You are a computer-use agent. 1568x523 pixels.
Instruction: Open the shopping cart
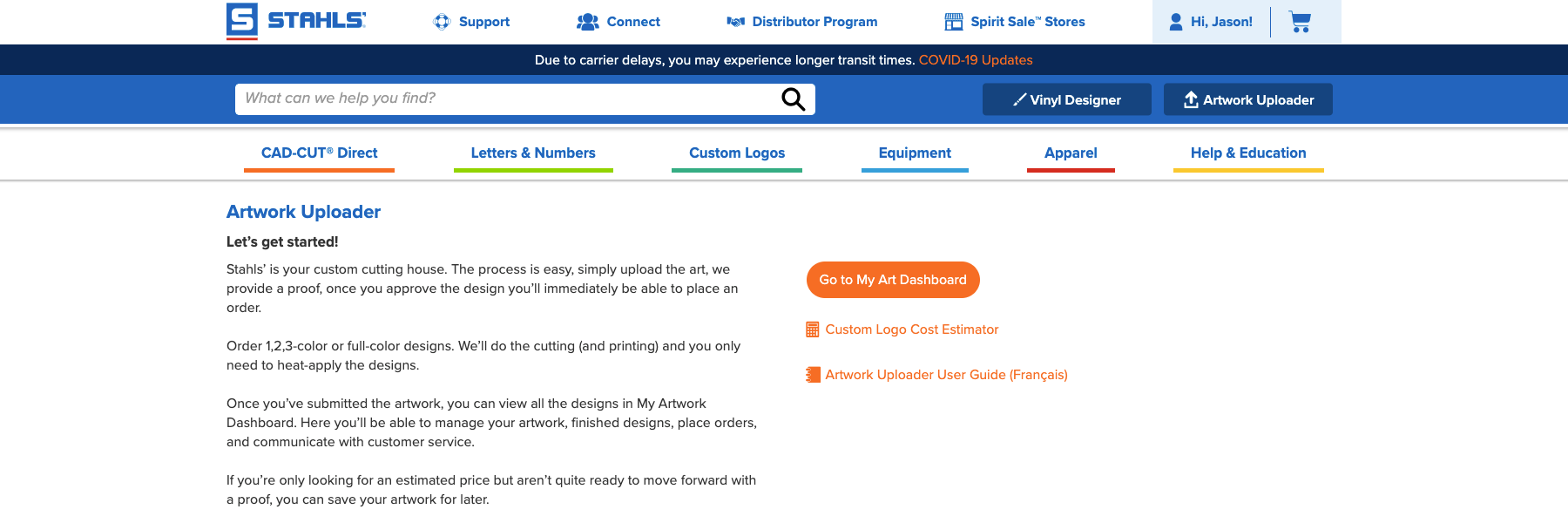(1300, 22)
